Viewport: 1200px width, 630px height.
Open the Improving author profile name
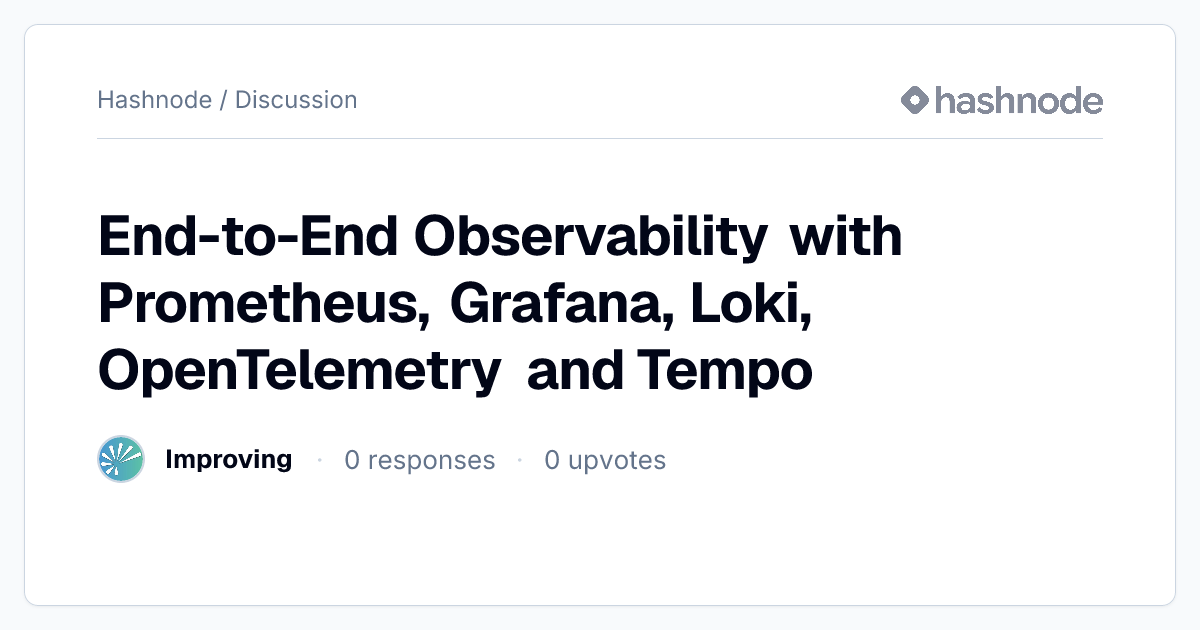click(228, 460)
